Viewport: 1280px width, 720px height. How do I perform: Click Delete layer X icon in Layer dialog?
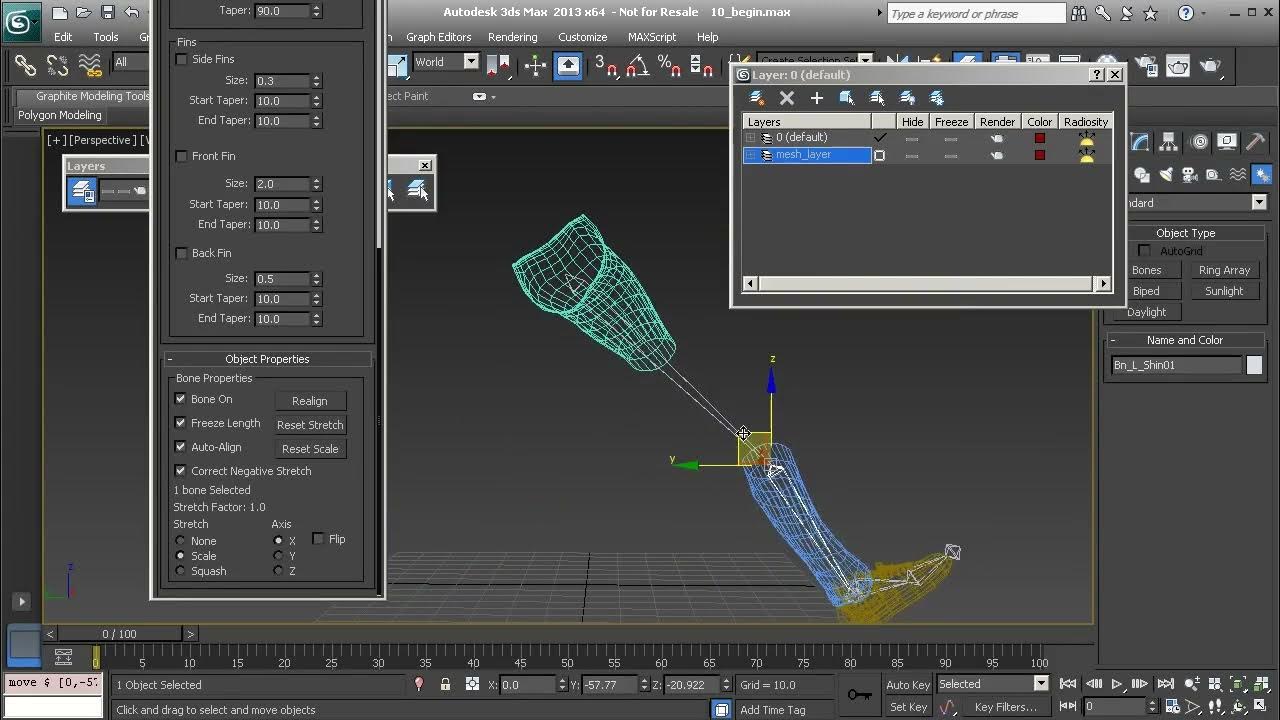tap(787, 97)
